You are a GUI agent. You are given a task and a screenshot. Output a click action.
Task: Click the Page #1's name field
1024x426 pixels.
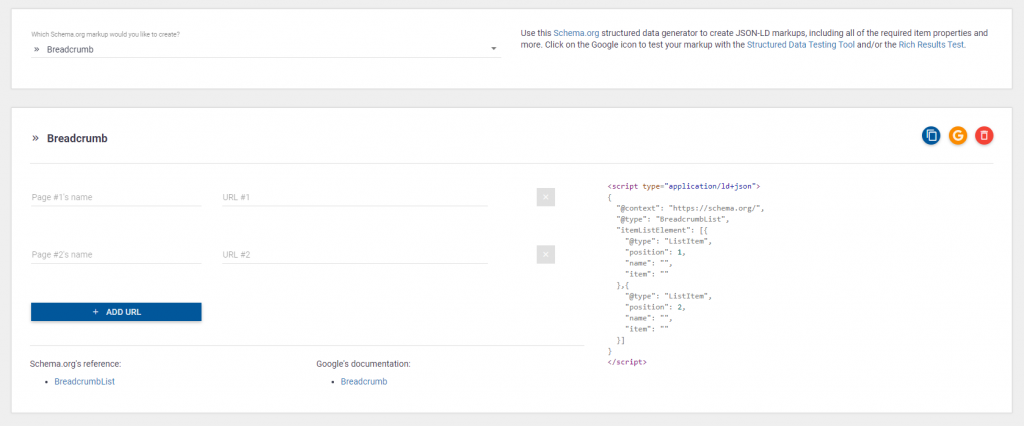(x=116, y=197)
